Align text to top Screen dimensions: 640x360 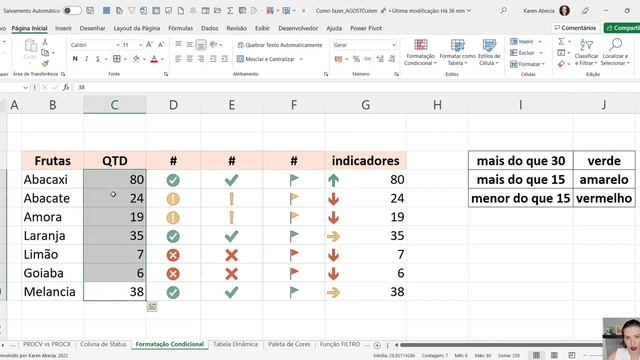178,44
